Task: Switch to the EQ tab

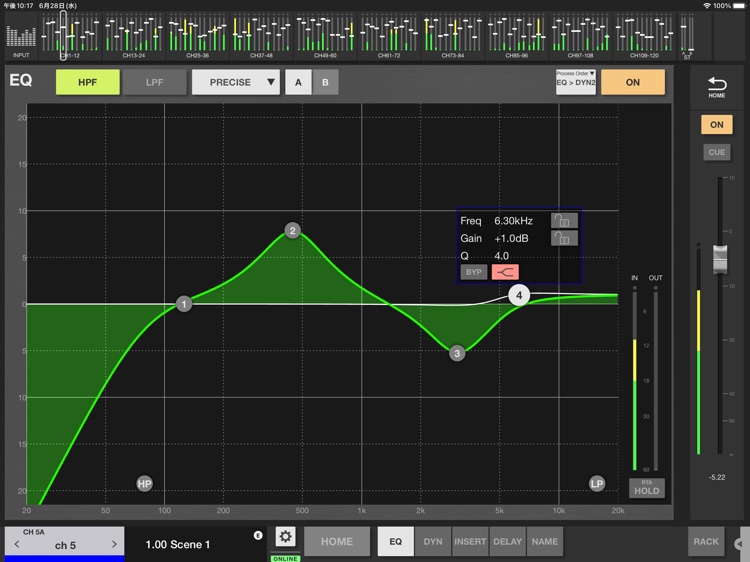Action: (x=396, y=541)
